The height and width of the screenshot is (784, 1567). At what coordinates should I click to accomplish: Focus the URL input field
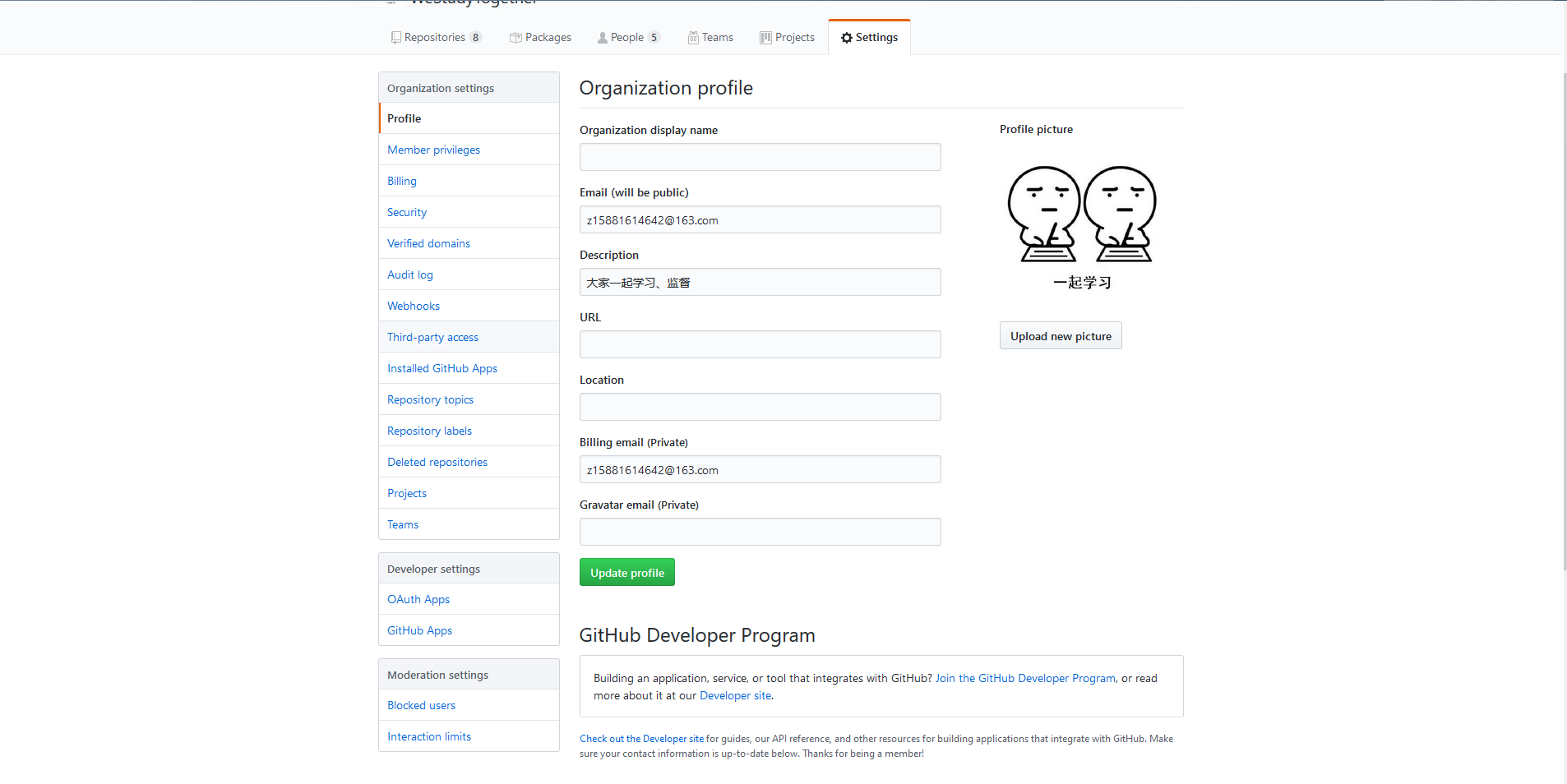[x=760, y=344]
